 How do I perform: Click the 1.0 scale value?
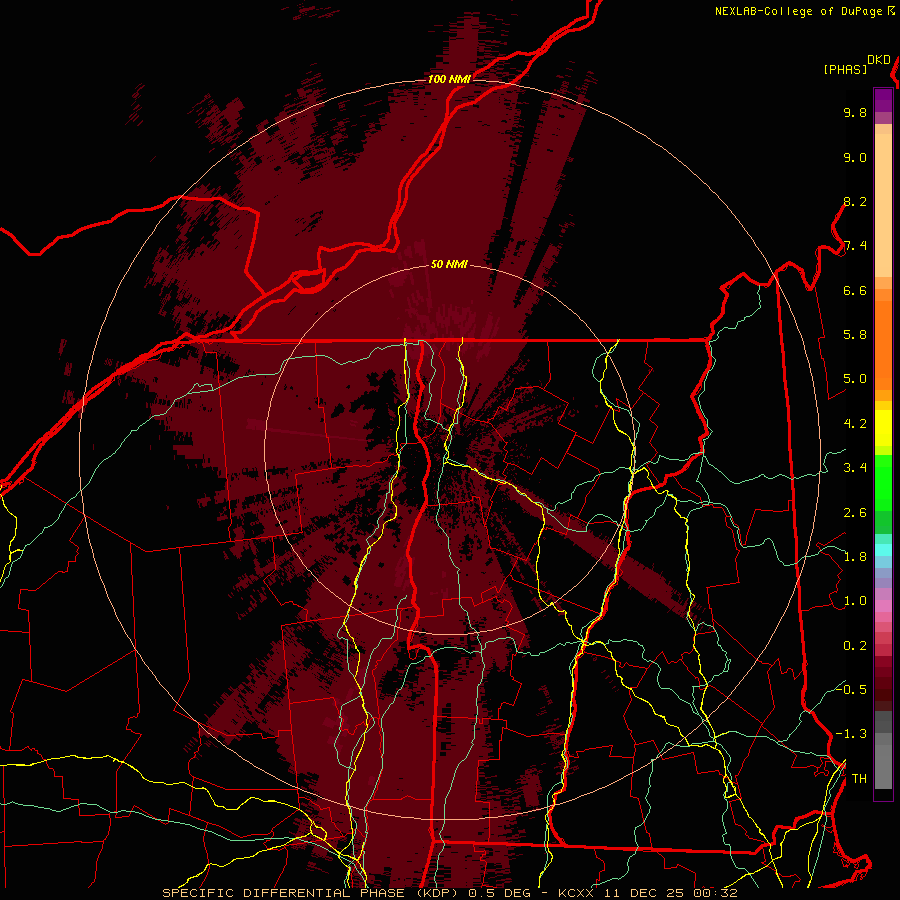855,601
